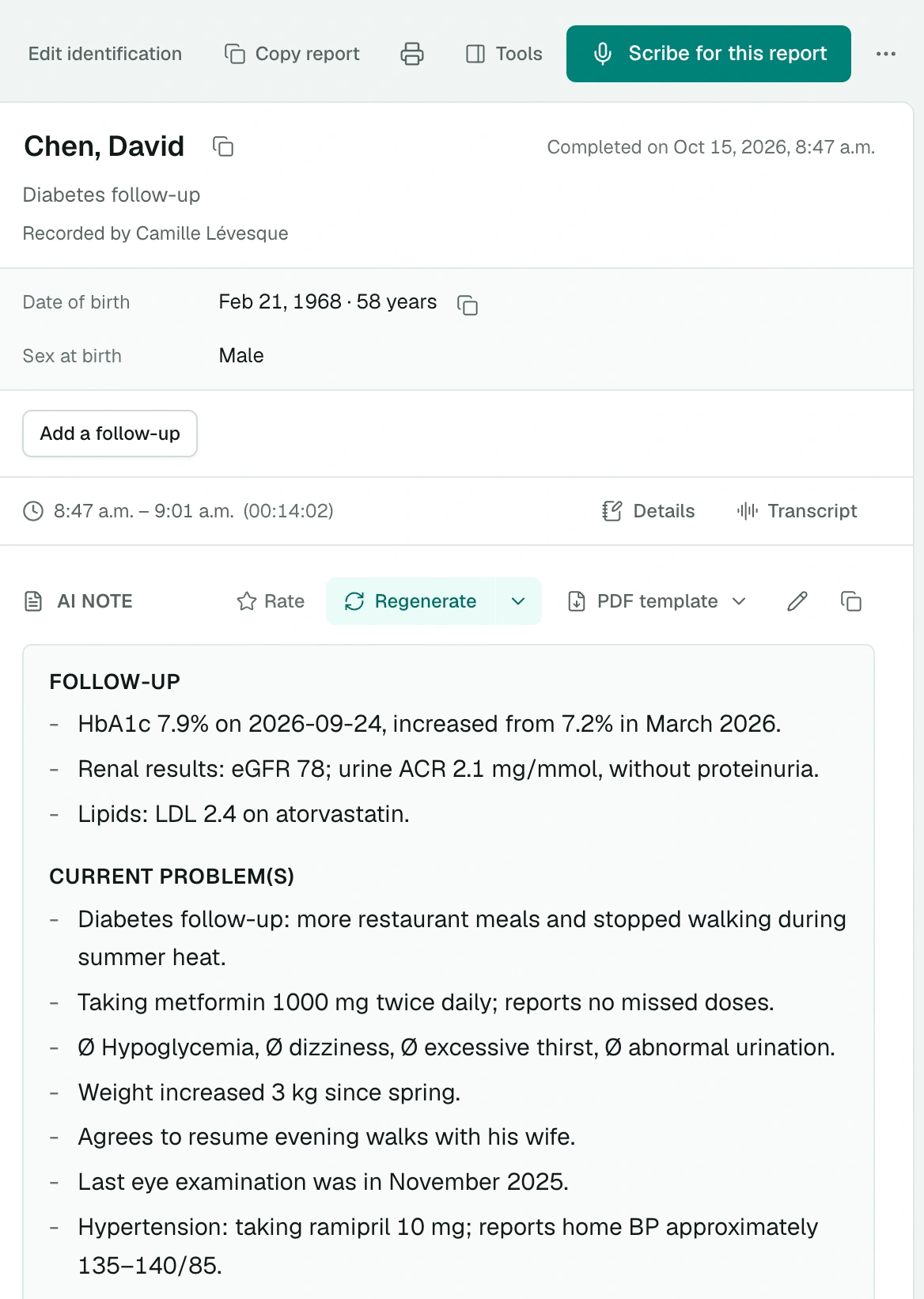The height and width of the screenshot is (1299, 924).
Task: Click the Renal results eGFR line
Action: [449, 769]
